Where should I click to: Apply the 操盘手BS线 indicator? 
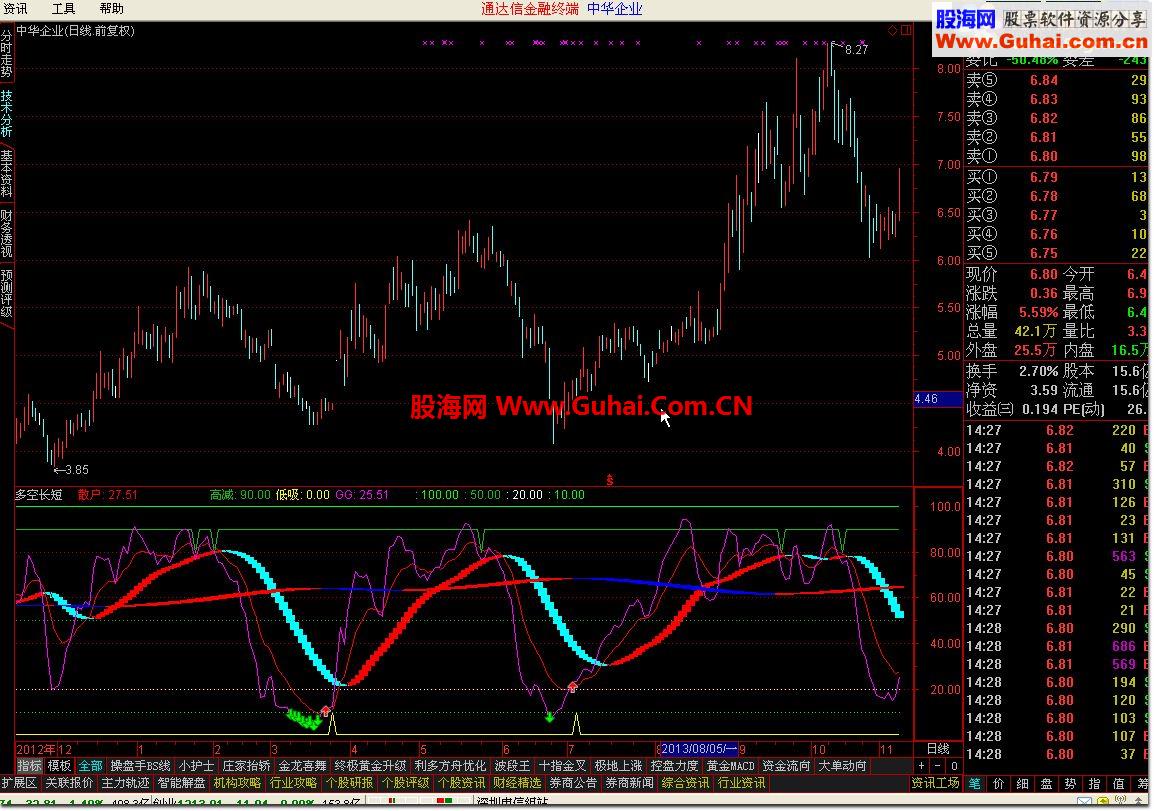pyautogui.click(x=141, y=766)
